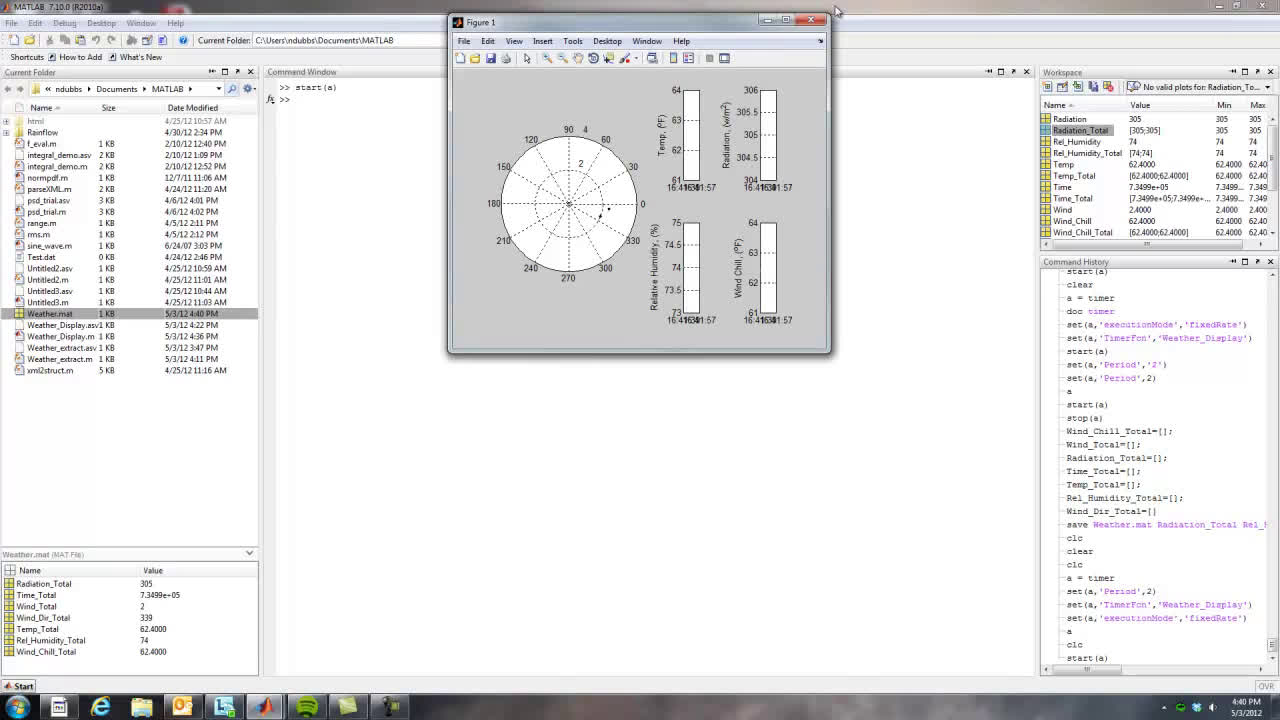The image size is (1280, 720).
Task: Select Radiation_Total in the Workspace
Action: pyautogui.click(x=1083, y=130)
